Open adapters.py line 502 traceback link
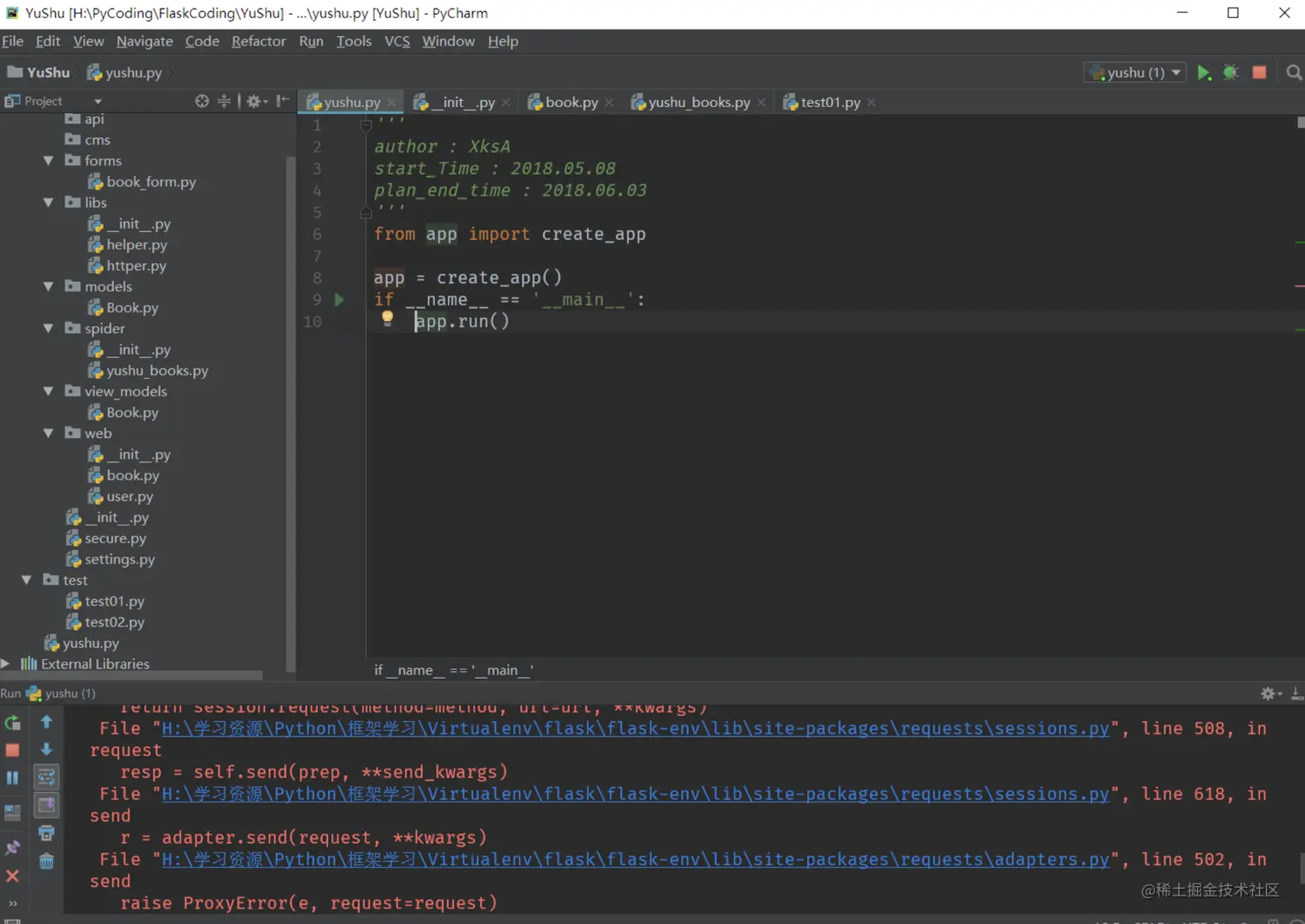1305x924 pixels. coord(635,860)
